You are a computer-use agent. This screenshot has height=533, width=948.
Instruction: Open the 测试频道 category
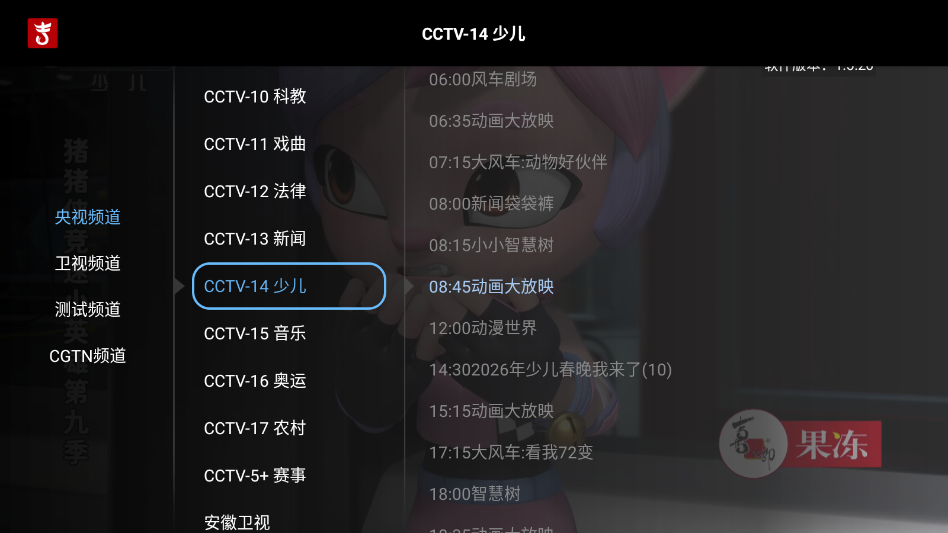pos(88,309)
